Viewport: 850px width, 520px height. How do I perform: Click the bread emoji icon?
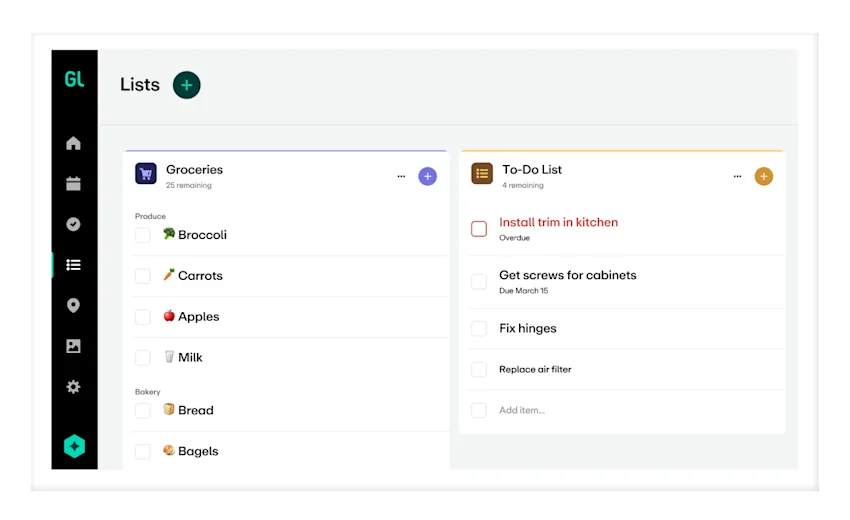pyautogui.click(x=169, y=409)
